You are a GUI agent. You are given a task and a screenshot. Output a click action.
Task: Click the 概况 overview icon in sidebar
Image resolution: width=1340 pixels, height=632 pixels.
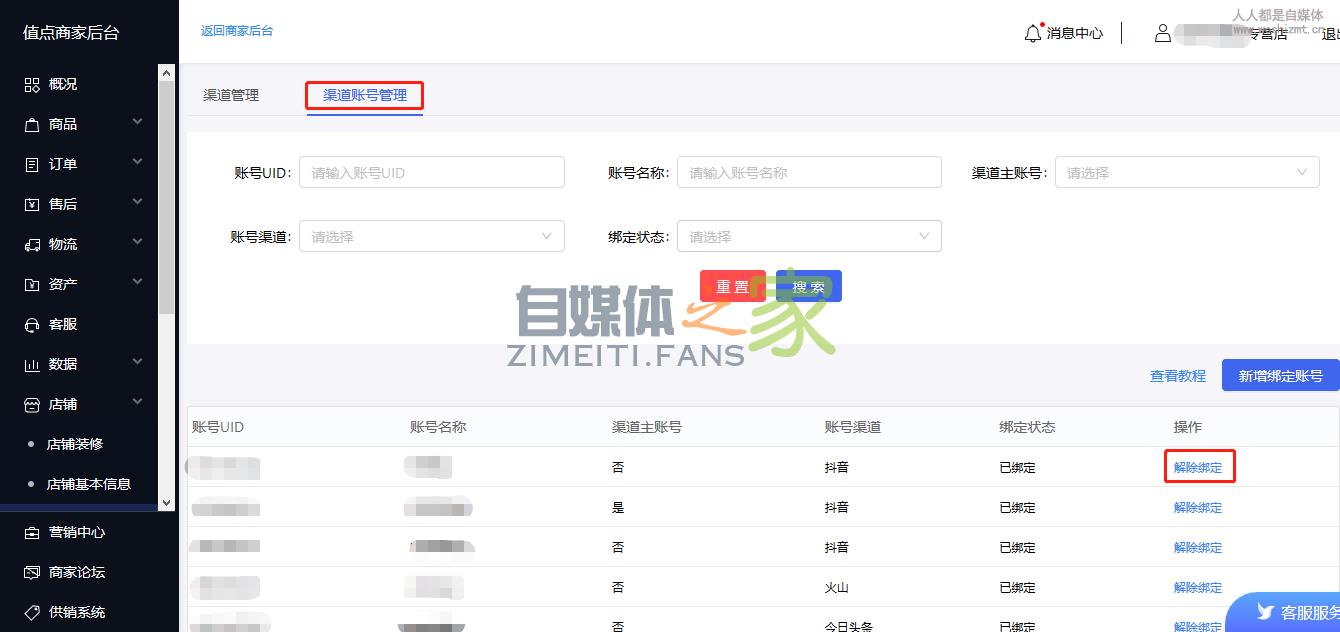[x=32, y=85]
